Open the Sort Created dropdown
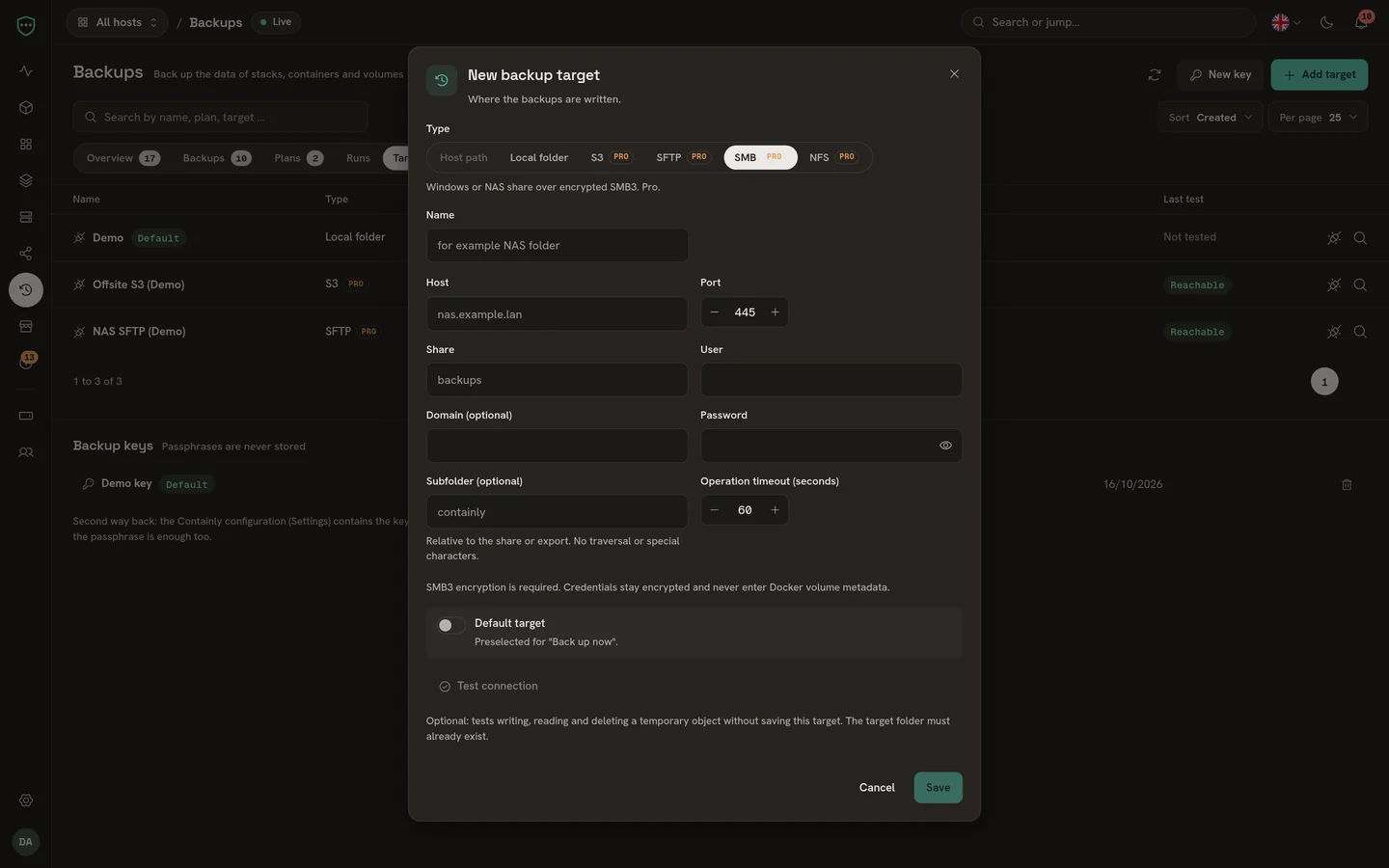This screenshot has width=1389, height=868. (x=1210, y=118)
